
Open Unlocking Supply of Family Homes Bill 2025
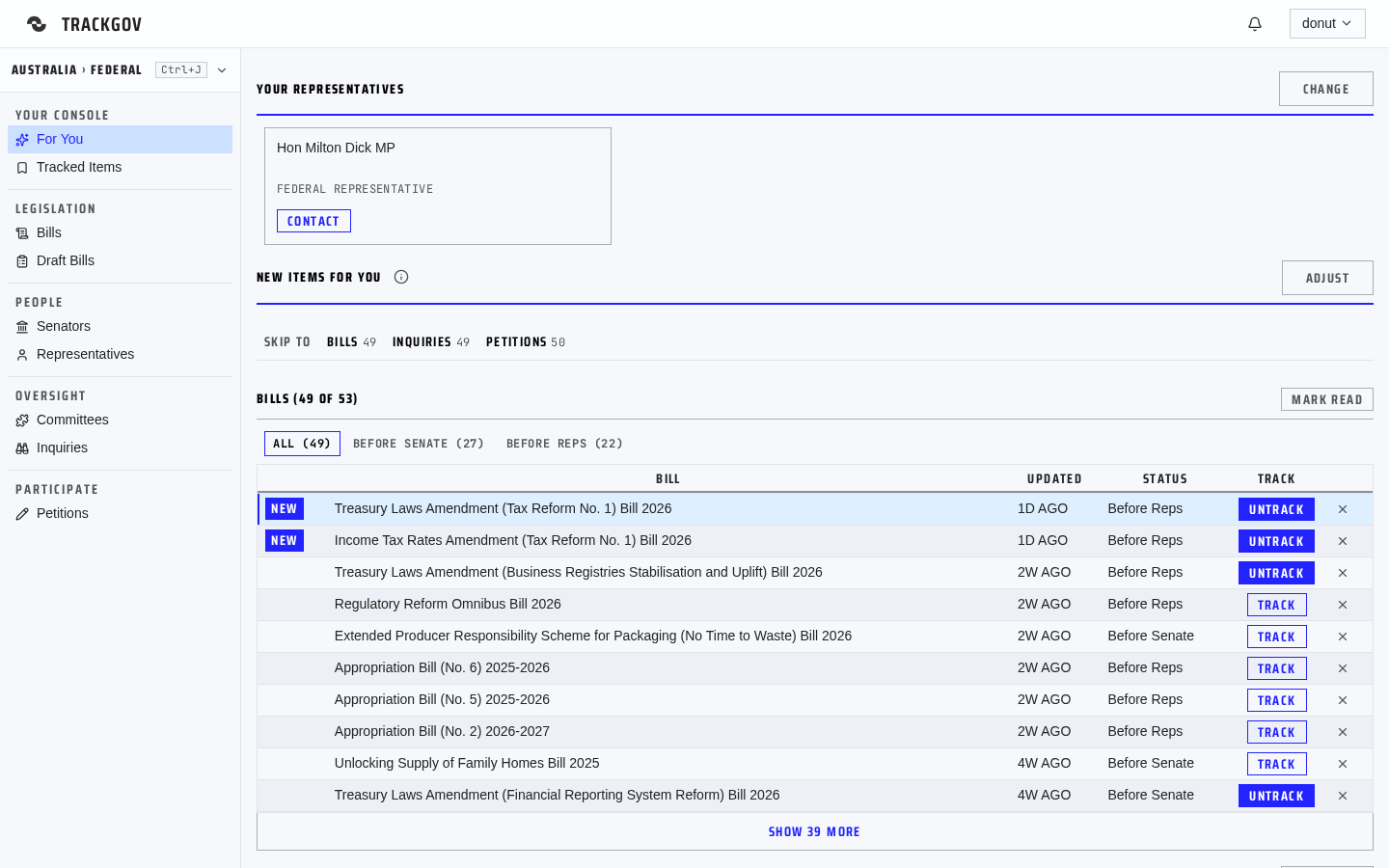(467, 763)
